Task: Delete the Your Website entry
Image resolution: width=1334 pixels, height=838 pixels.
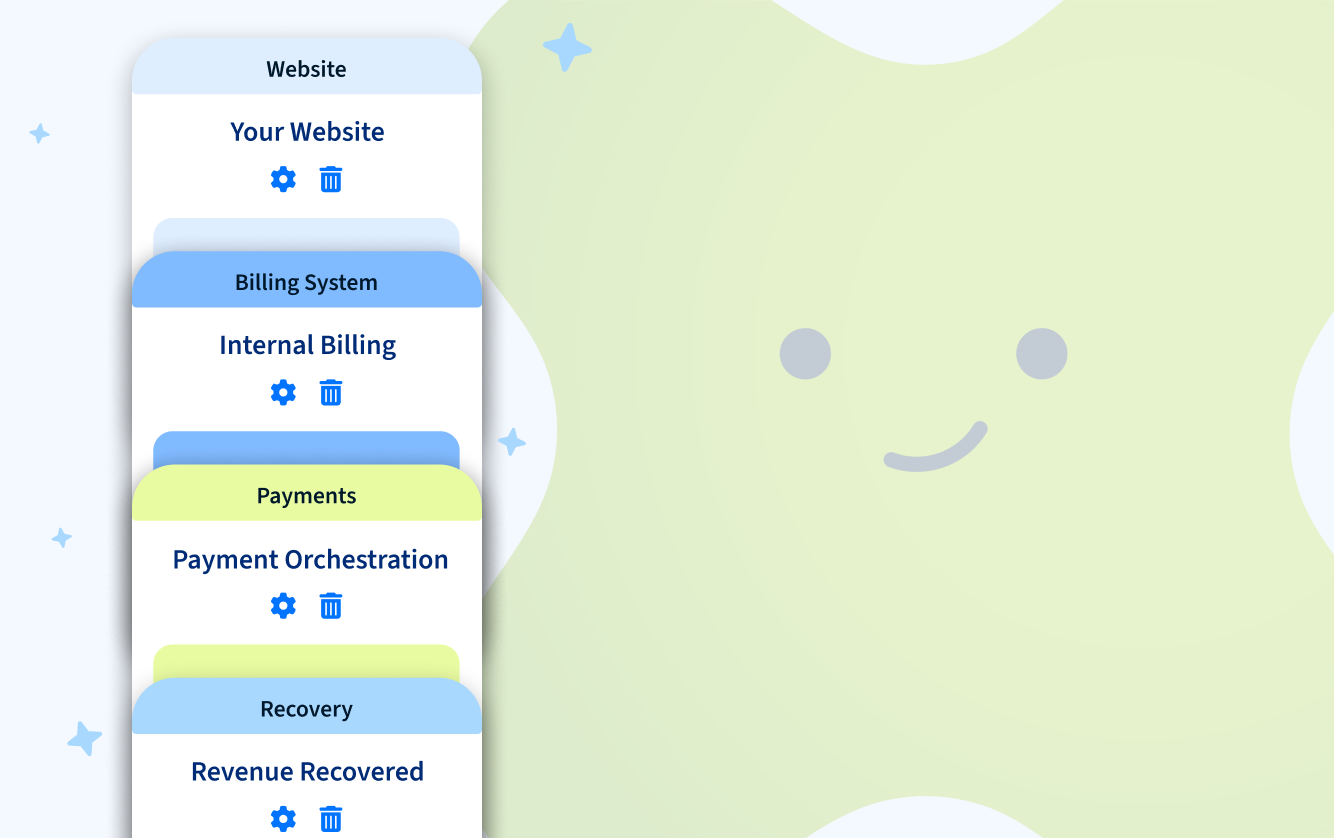Action: tap(331, 179)
